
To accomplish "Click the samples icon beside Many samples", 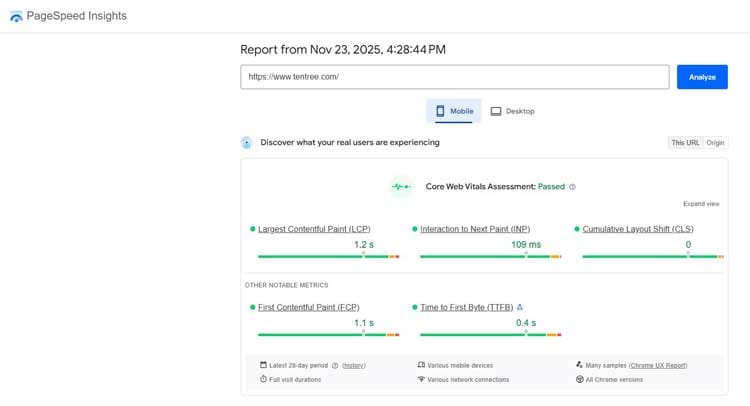I will click(579, 365).
